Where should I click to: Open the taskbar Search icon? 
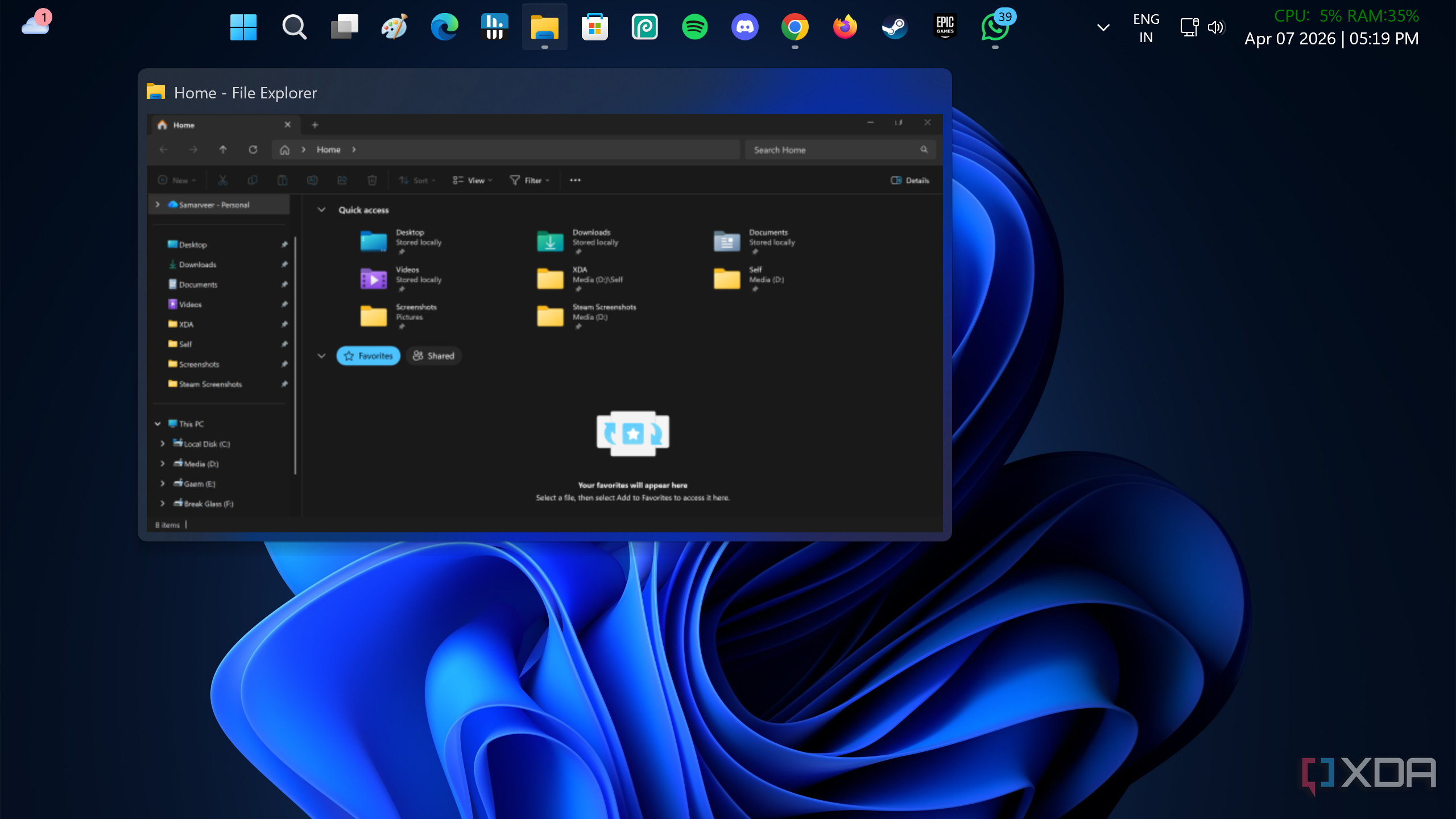pyautogui.click(x=294, y=27)
